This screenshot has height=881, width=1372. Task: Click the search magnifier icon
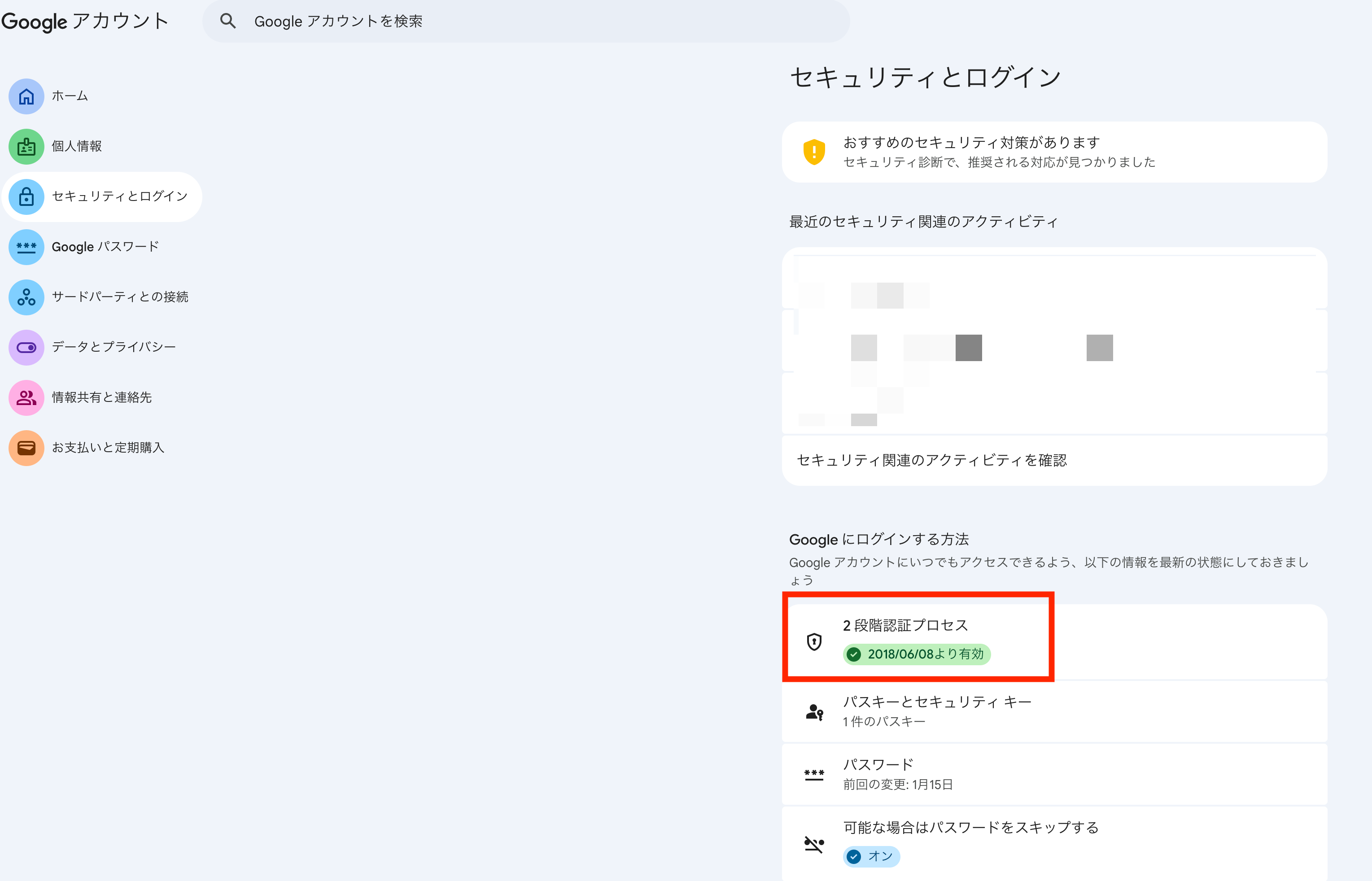(x=228, y=21)
